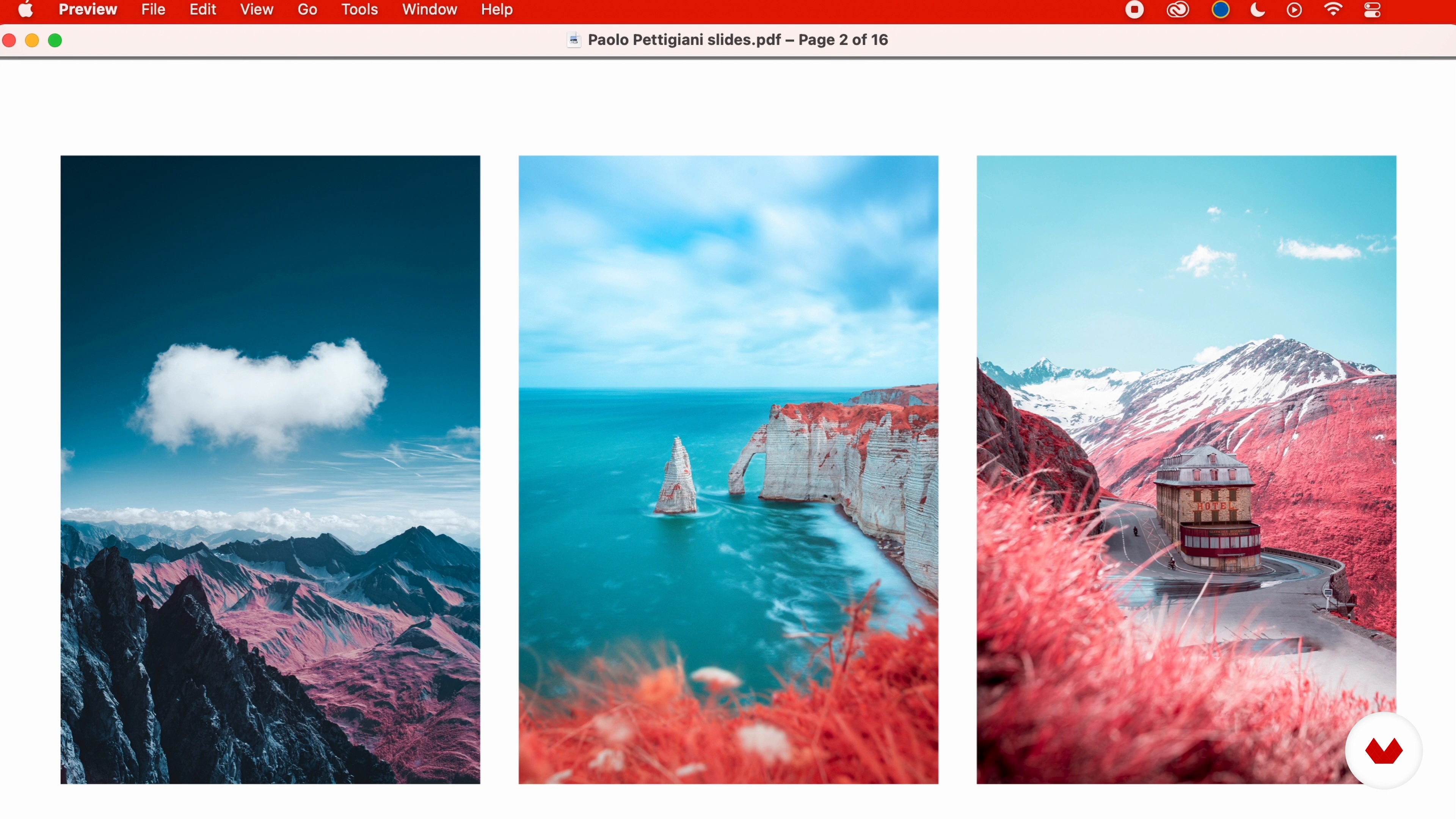Viewport: 1456px width, 819px height.
Task: Click the screen recording stop icon
Action: pyautogui.click(x=1134, y=9)
